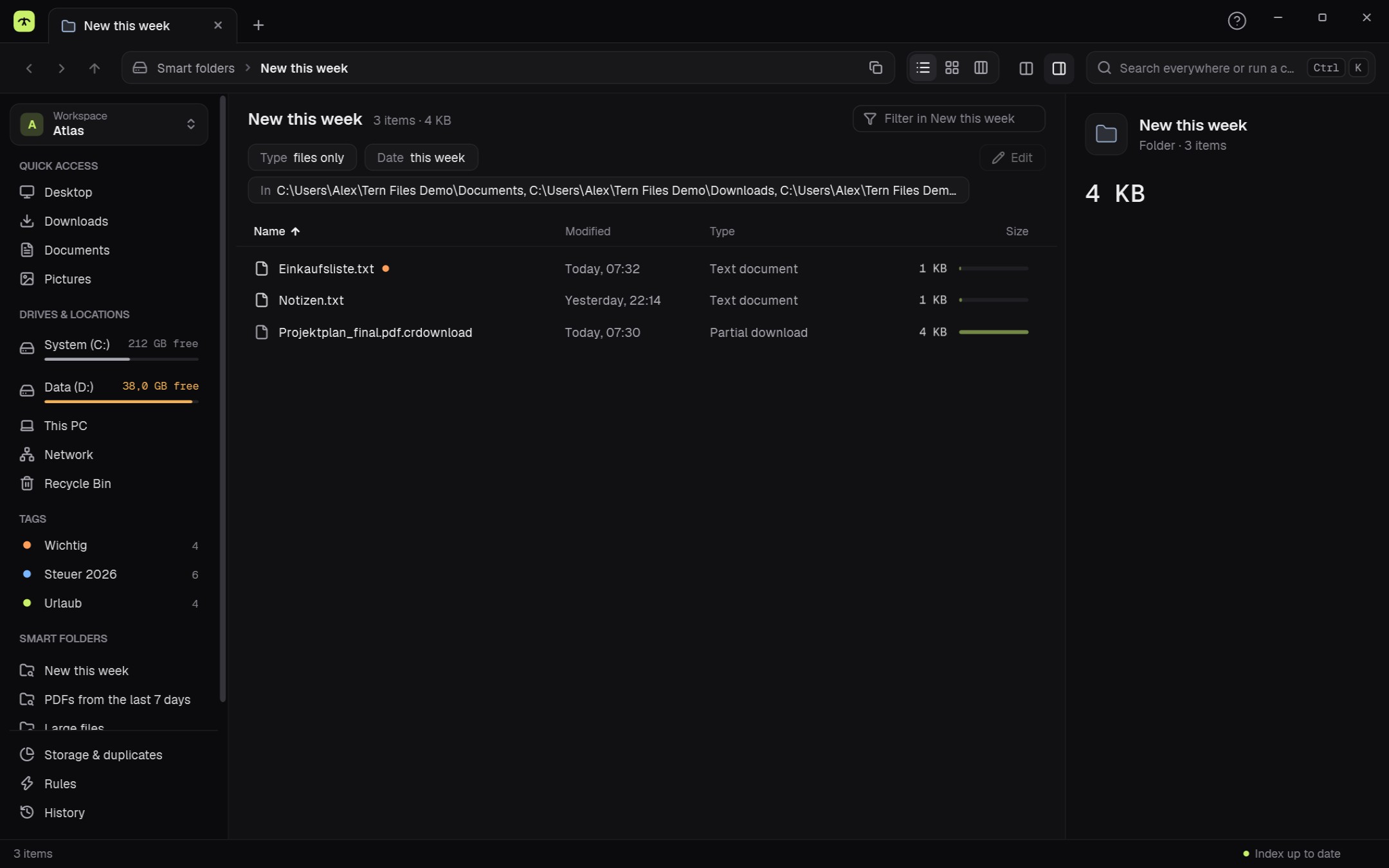Switch to list view
1389x868 pixels.
tap(923, 68)
